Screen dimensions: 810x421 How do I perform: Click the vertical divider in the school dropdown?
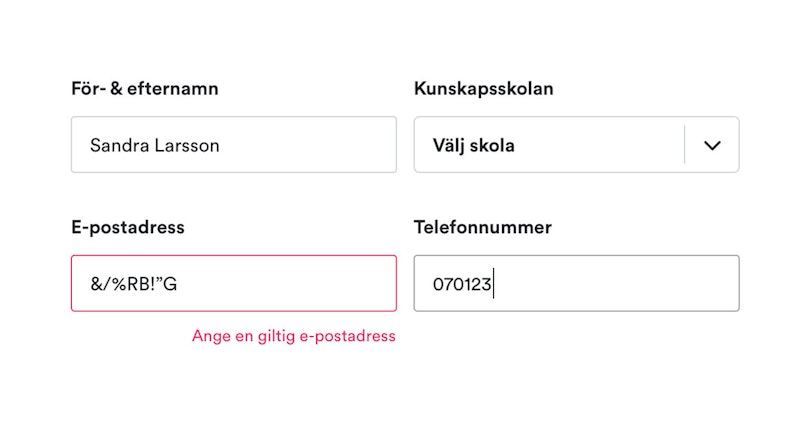tap(685, 145)
